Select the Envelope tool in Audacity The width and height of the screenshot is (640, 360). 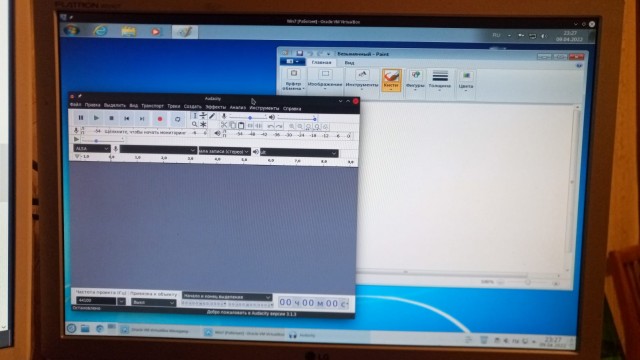[x=203, y=116]
